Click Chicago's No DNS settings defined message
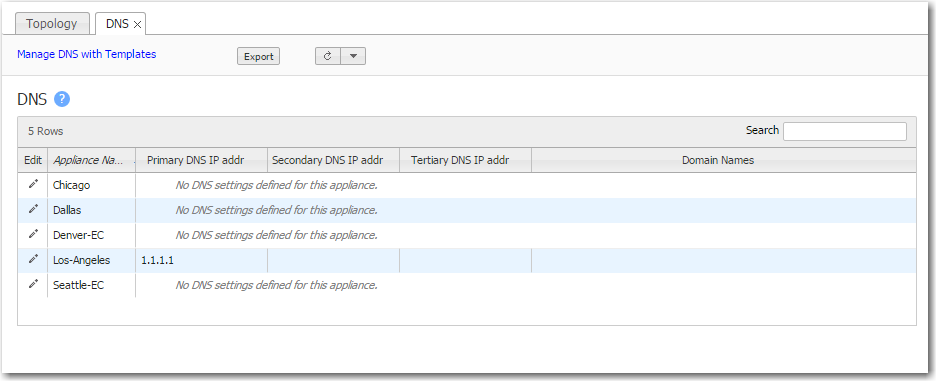This screenshot has height=381, width=936. pyautogui.click(x=276, y=185)
